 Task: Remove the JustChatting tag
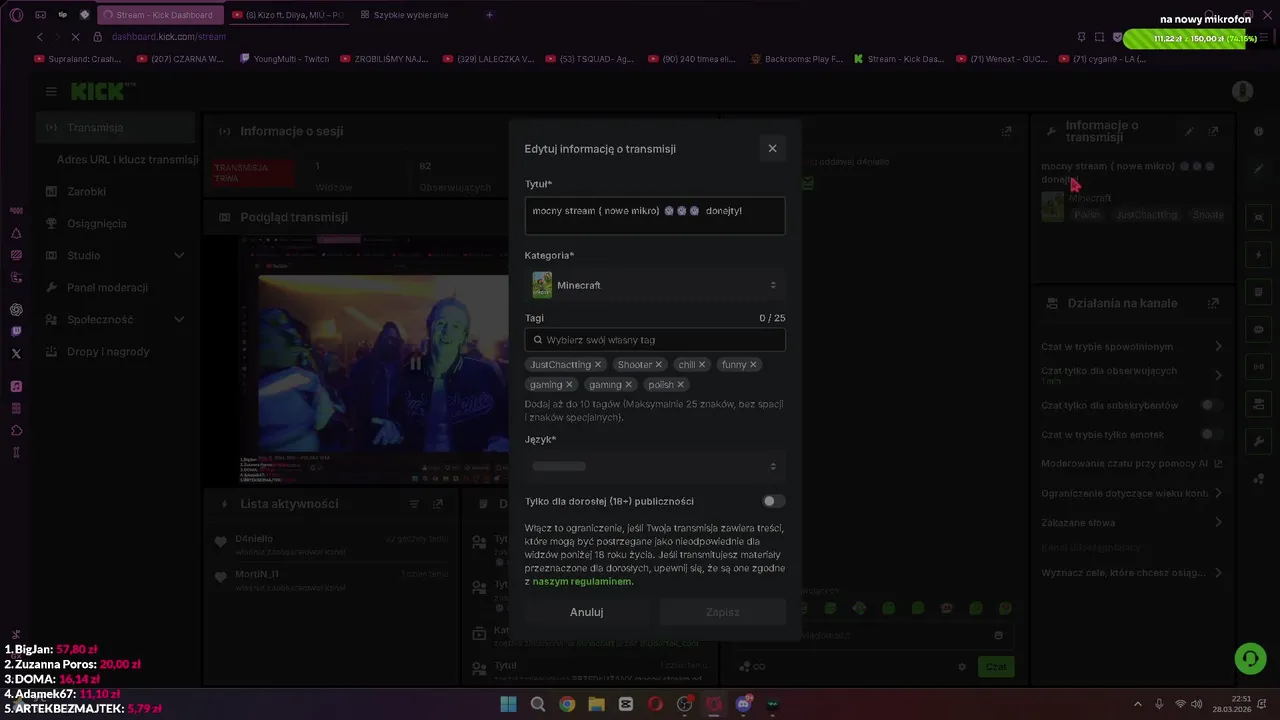tap(598, 365)
